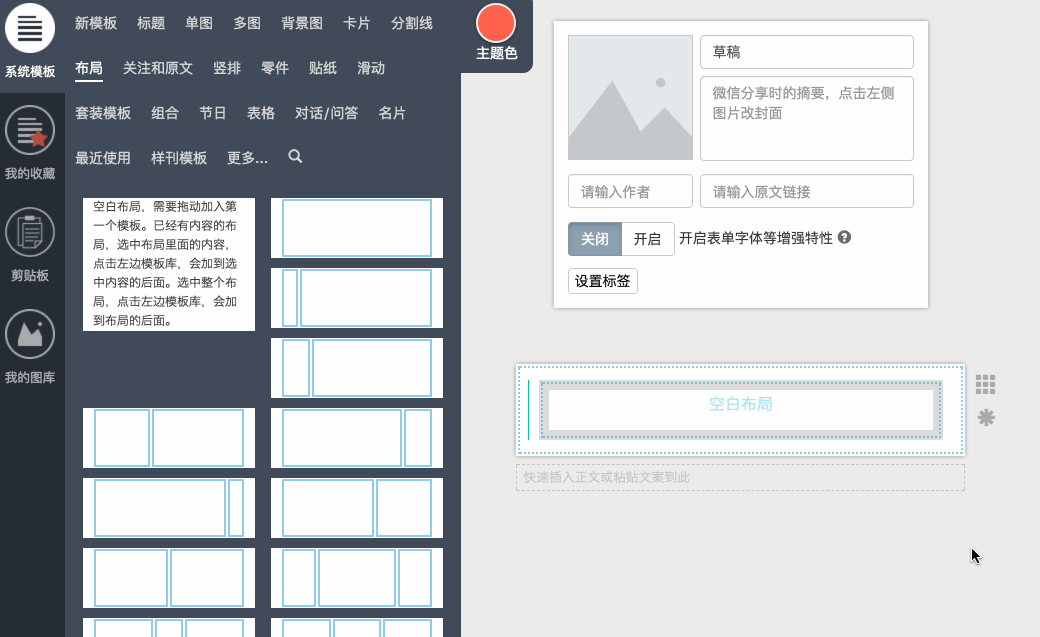
Task: Open 名片 tab
Action: click(392, 113)
